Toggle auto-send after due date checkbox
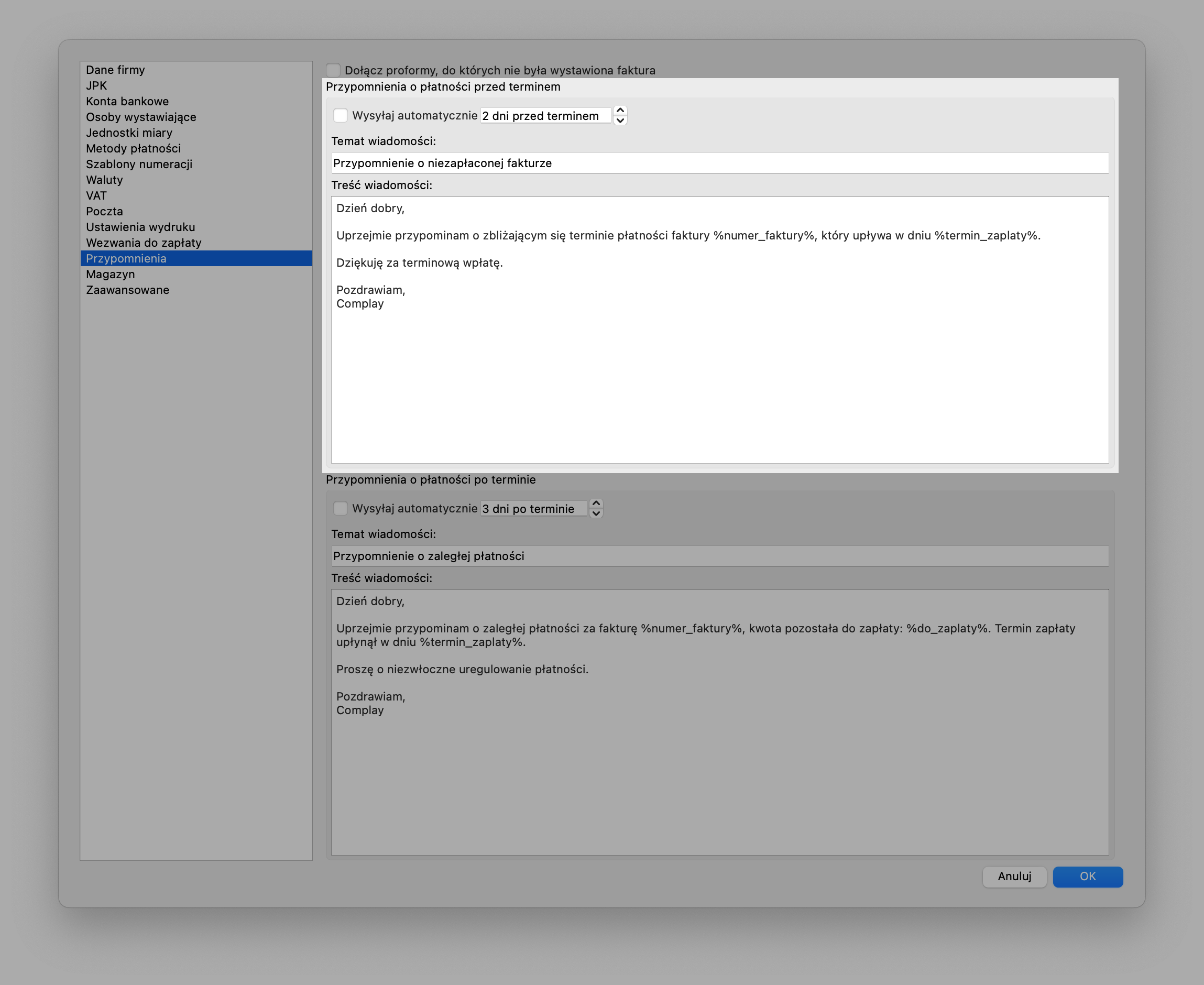This screenshot has height=985, width=1204. point(341,508)
